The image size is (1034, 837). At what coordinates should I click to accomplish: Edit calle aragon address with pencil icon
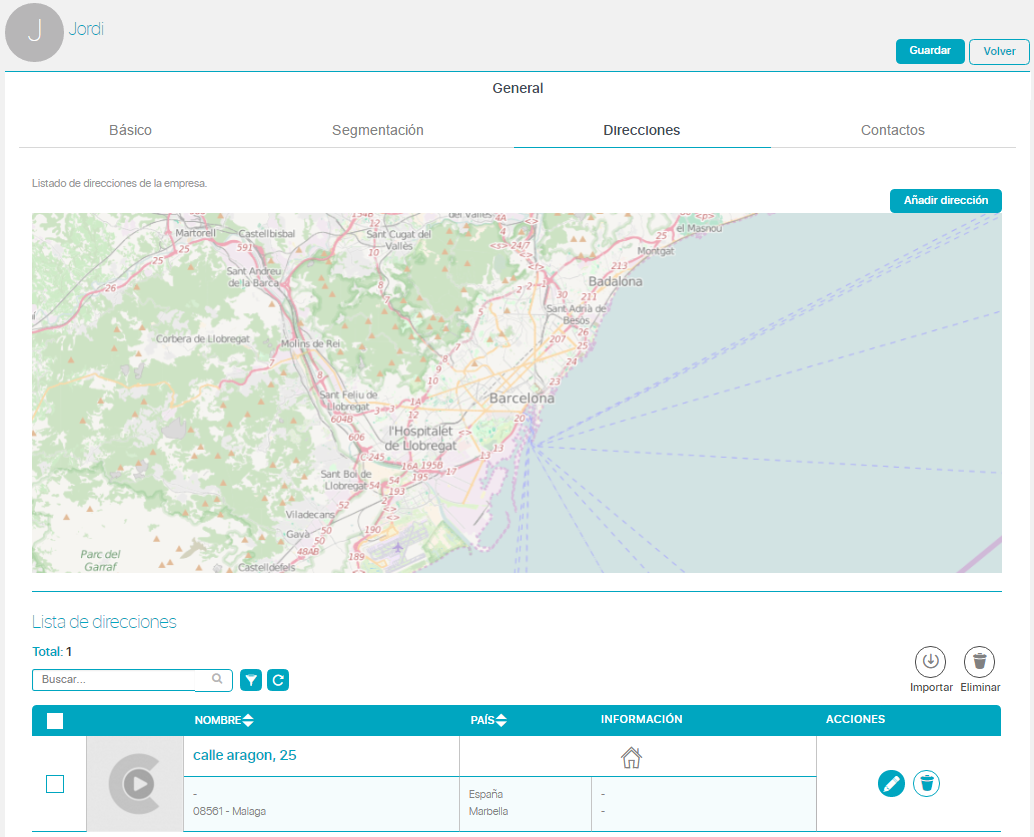click(891, 784)
